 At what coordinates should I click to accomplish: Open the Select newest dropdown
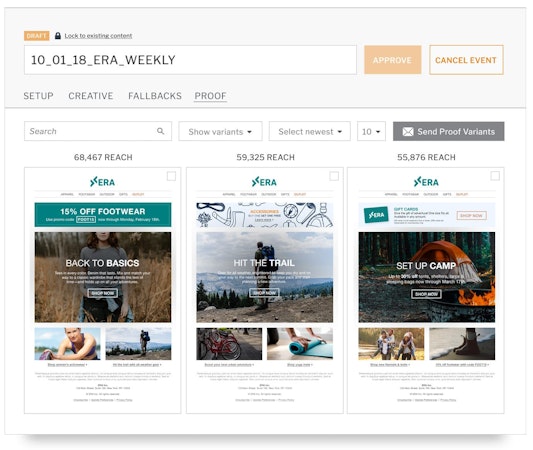tap(310, 132)
